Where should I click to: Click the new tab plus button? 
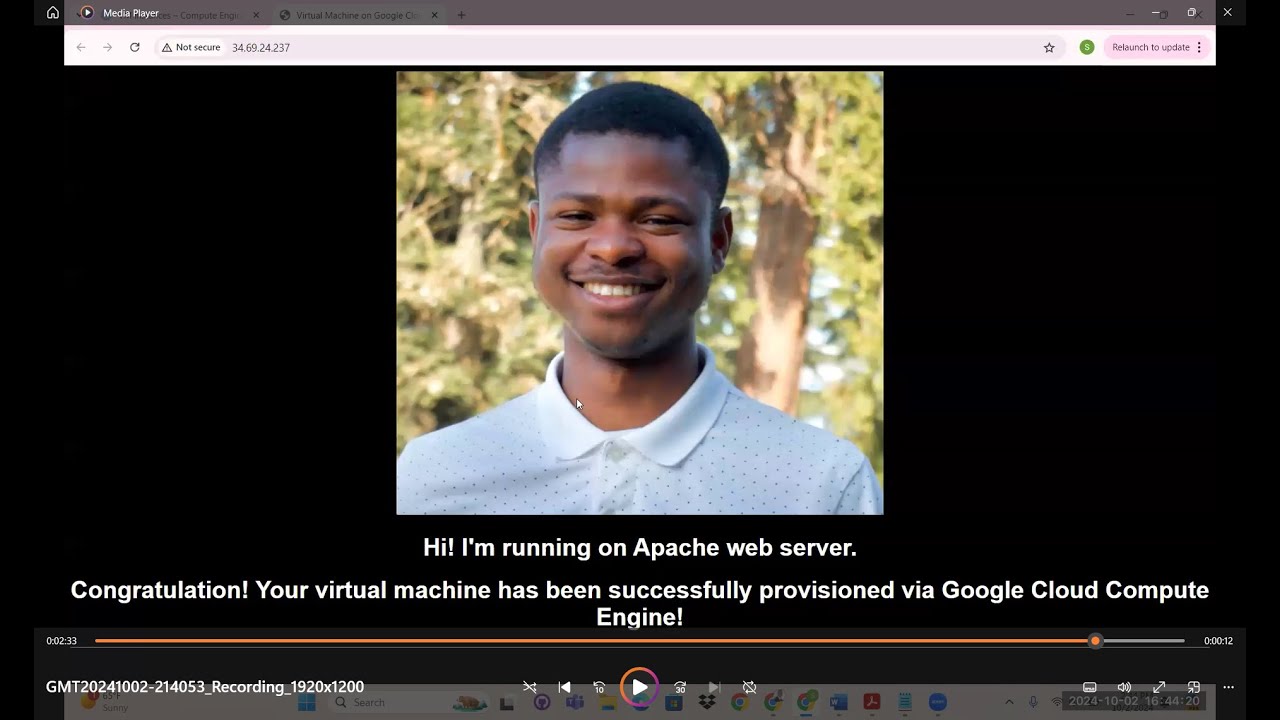461,15
